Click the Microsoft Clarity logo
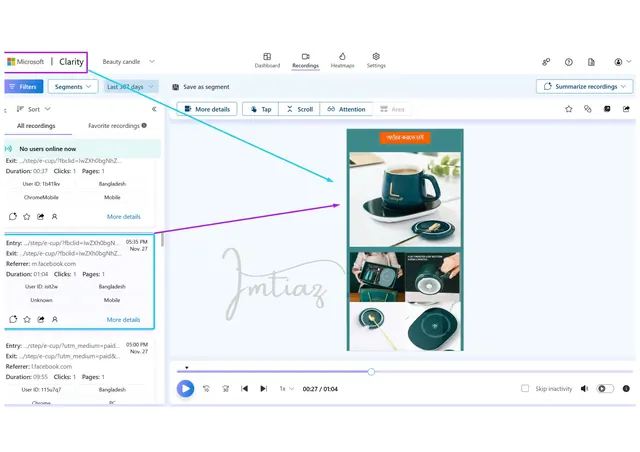Image resolution: width=640 pixels, height=452 pixels. pos(46,62)
